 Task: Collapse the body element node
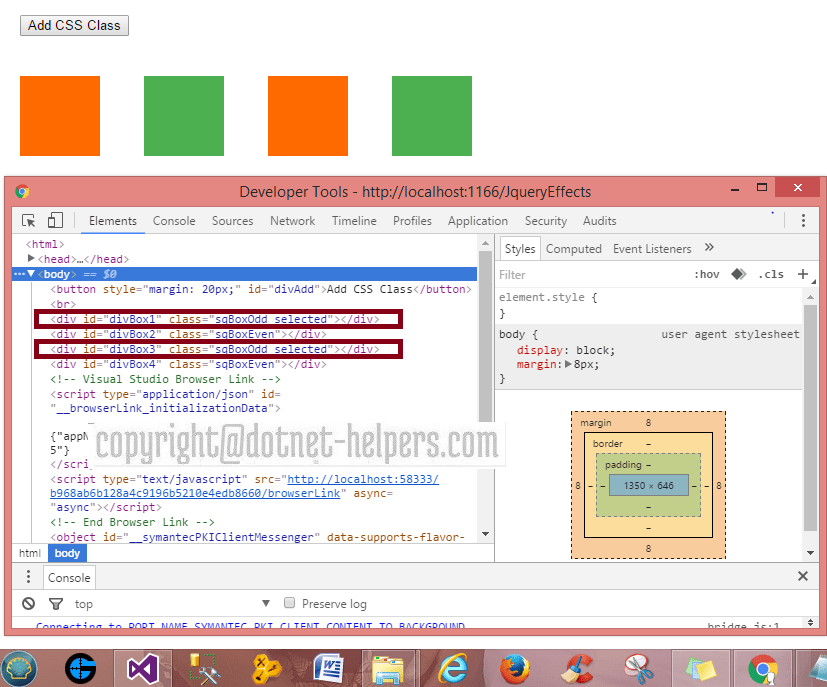(x=31, y=274)
